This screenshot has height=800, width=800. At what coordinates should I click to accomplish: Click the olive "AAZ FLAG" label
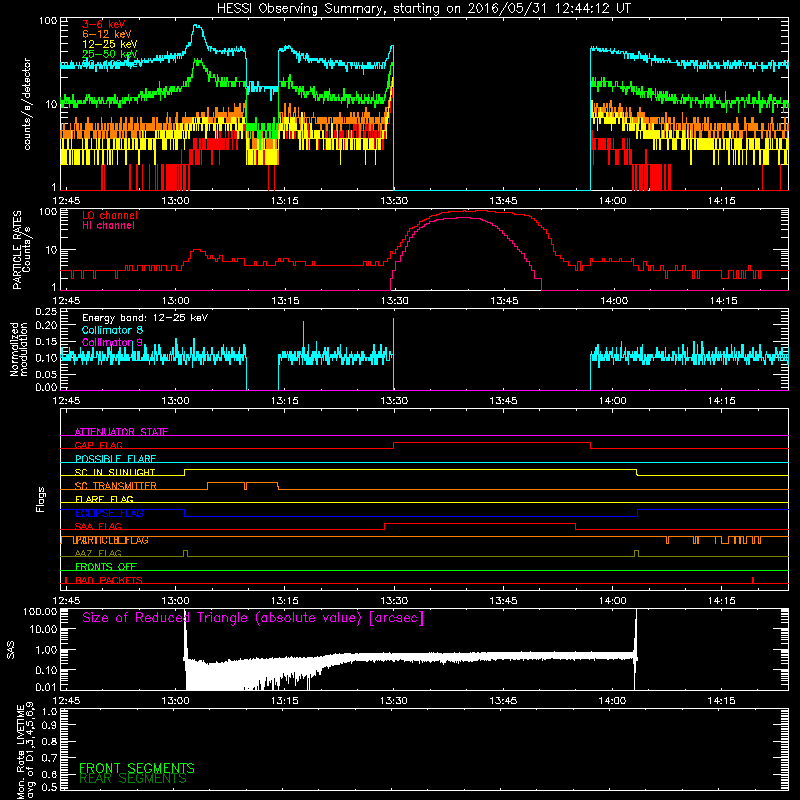tap(98, 553)
